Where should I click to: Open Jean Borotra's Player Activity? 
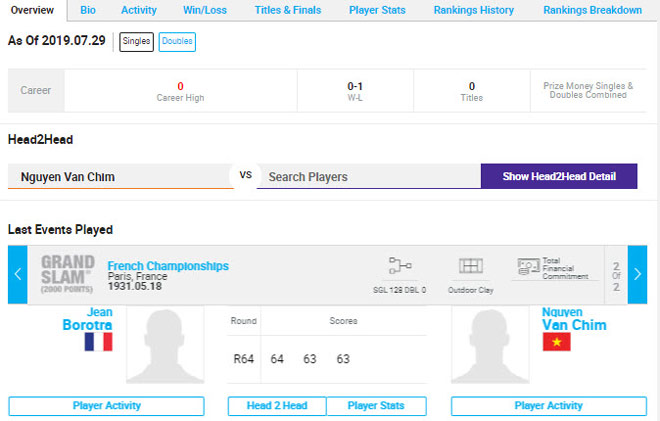coord(107,406)
